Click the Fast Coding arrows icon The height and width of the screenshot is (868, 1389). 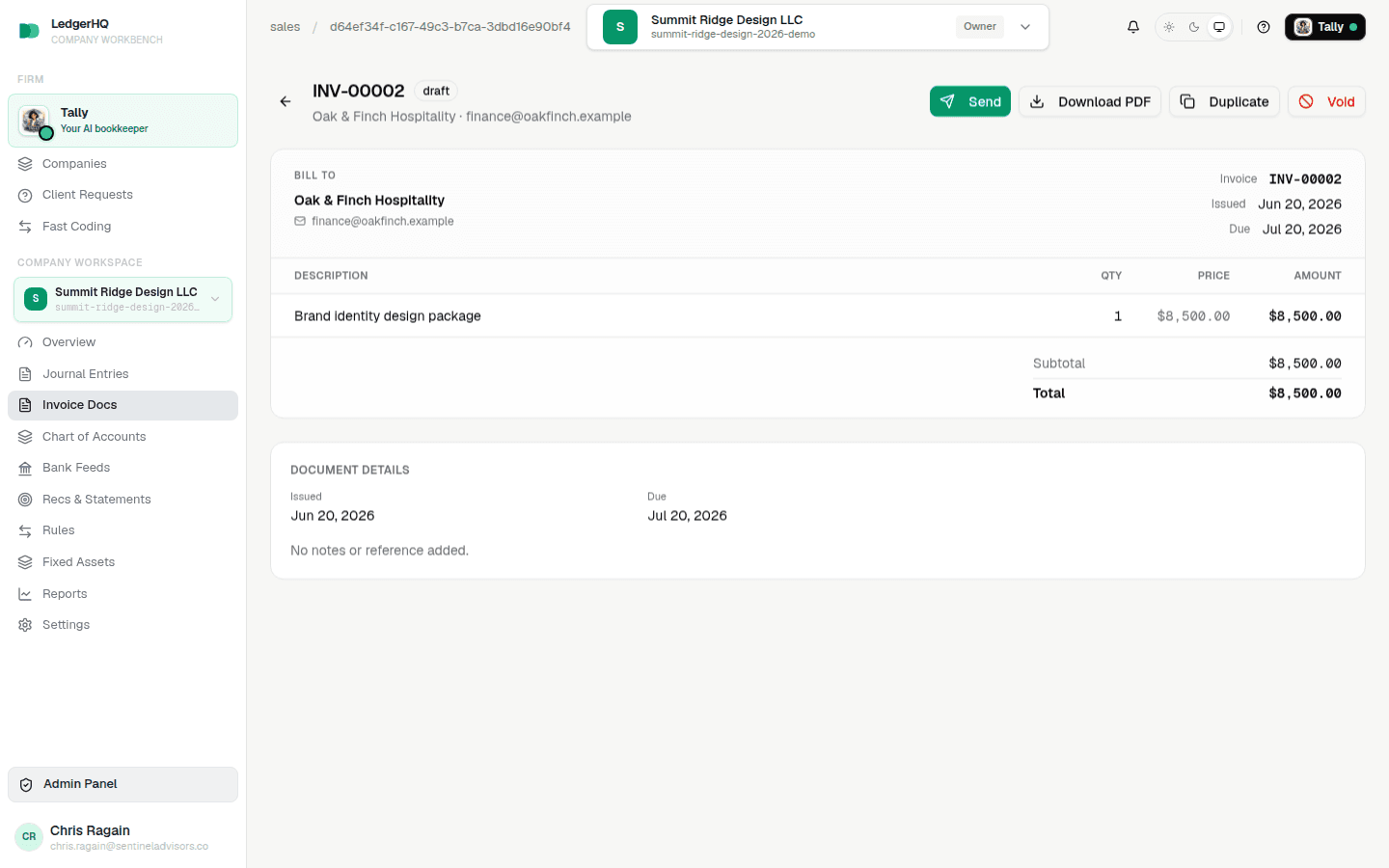pyautogui.click(x=25, y=227)
